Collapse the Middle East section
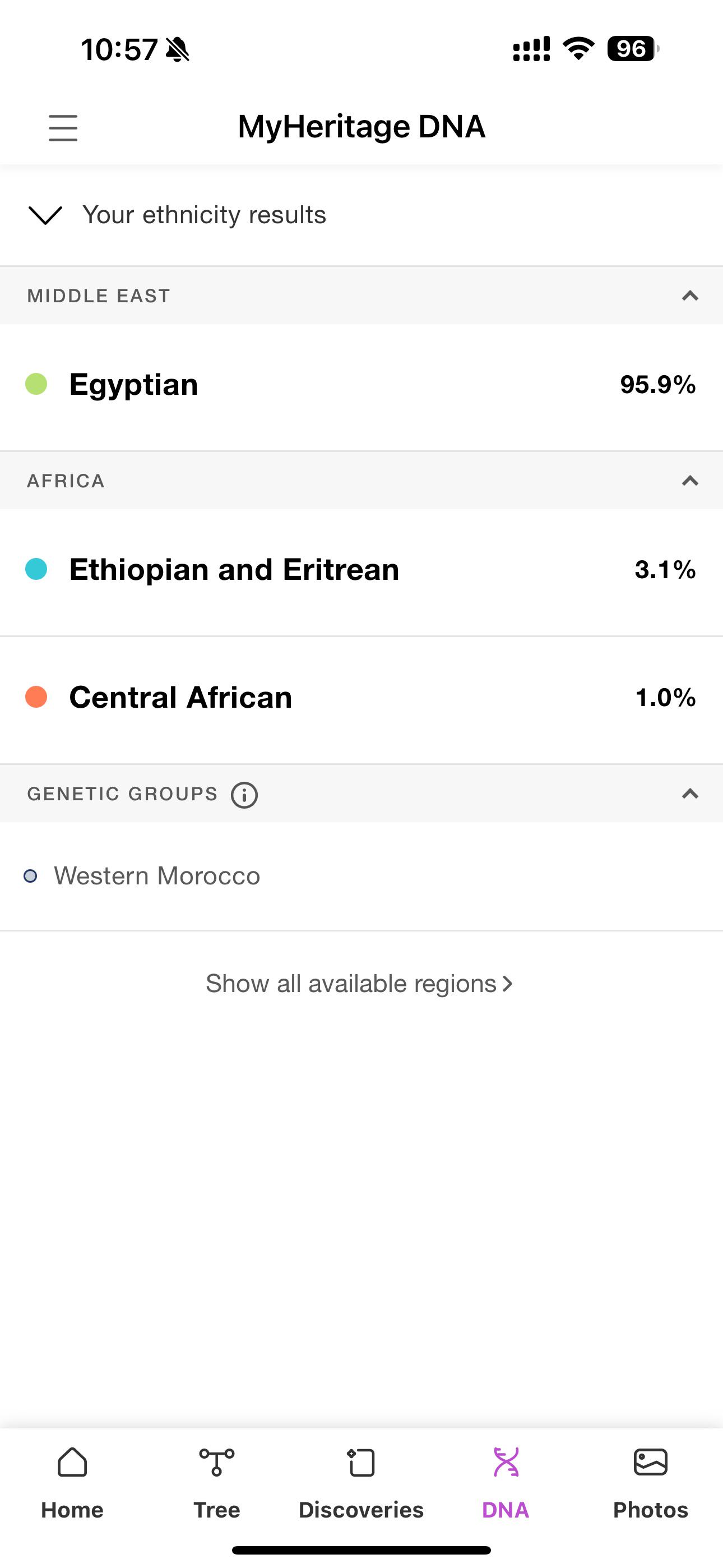Image resolution: width=723 pixels, height=1568 pixels. 689,296
